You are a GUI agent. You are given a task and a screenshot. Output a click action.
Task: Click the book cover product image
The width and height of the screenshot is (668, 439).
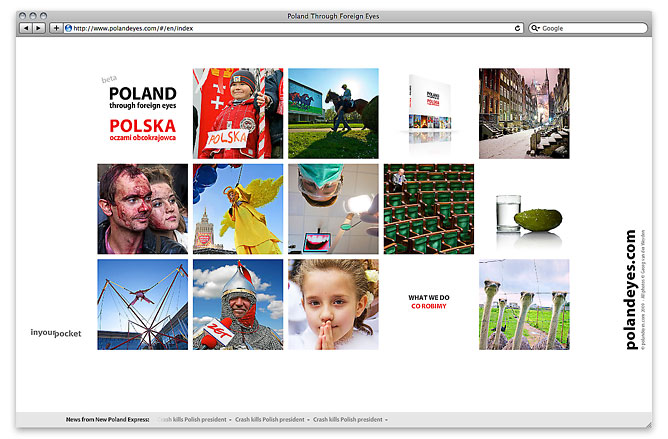[428, 110]
